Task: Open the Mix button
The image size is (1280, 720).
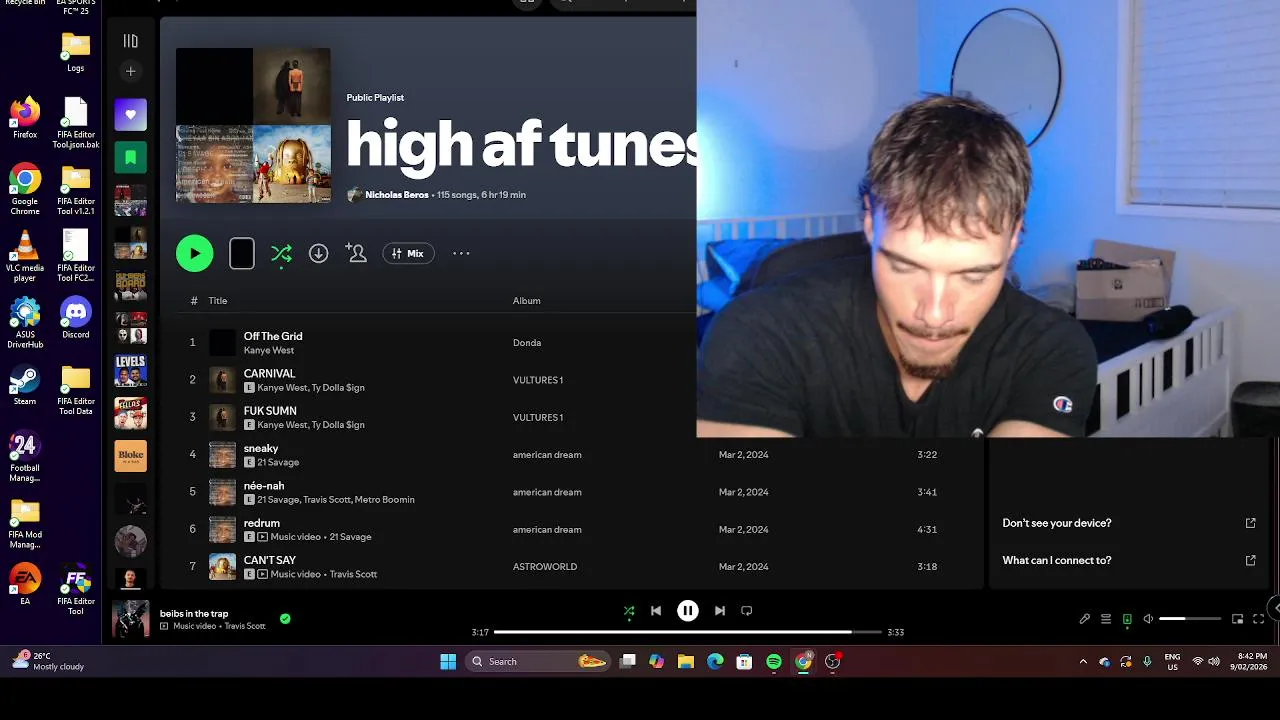Action: pos(408,254)
